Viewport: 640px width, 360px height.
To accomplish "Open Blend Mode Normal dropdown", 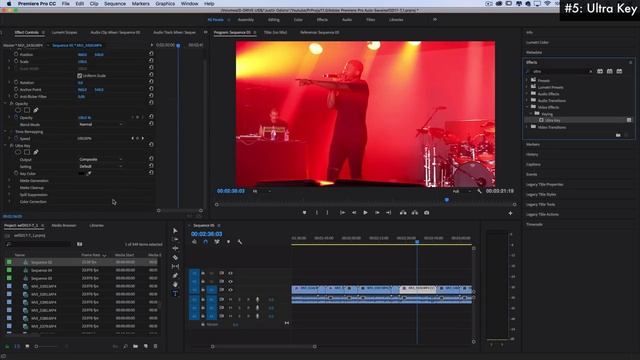I will [x=100, y=124].
